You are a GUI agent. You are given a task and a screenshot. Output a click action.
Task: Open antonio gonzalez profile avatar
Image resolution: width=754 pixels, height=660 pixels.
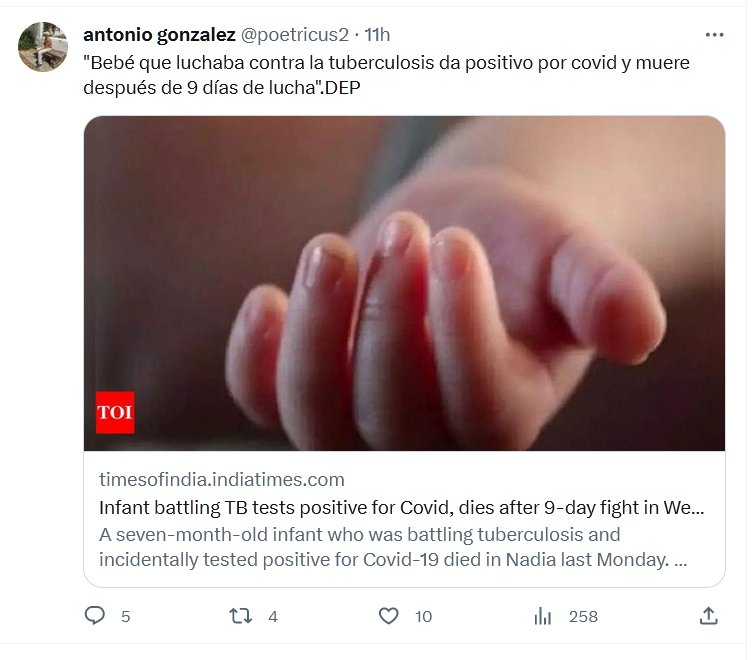43,46
